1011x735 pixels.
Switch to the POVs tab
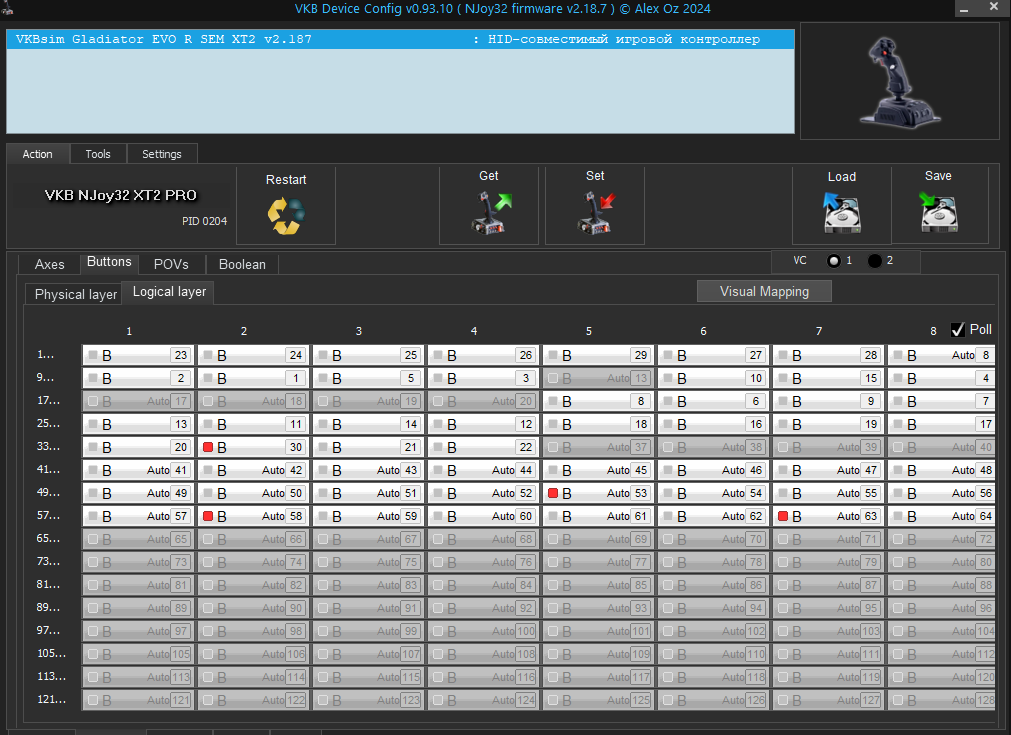pos(172,264)
